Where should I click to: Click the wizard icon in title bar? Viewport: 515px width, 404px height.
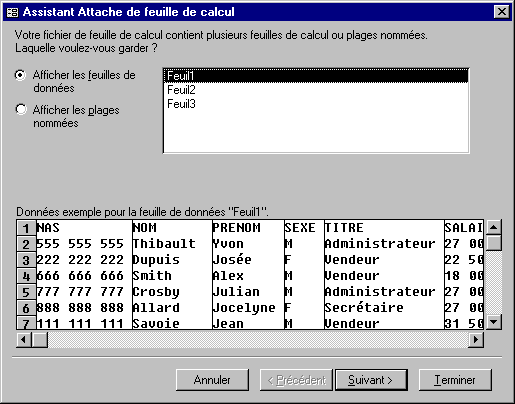point(13,12)
